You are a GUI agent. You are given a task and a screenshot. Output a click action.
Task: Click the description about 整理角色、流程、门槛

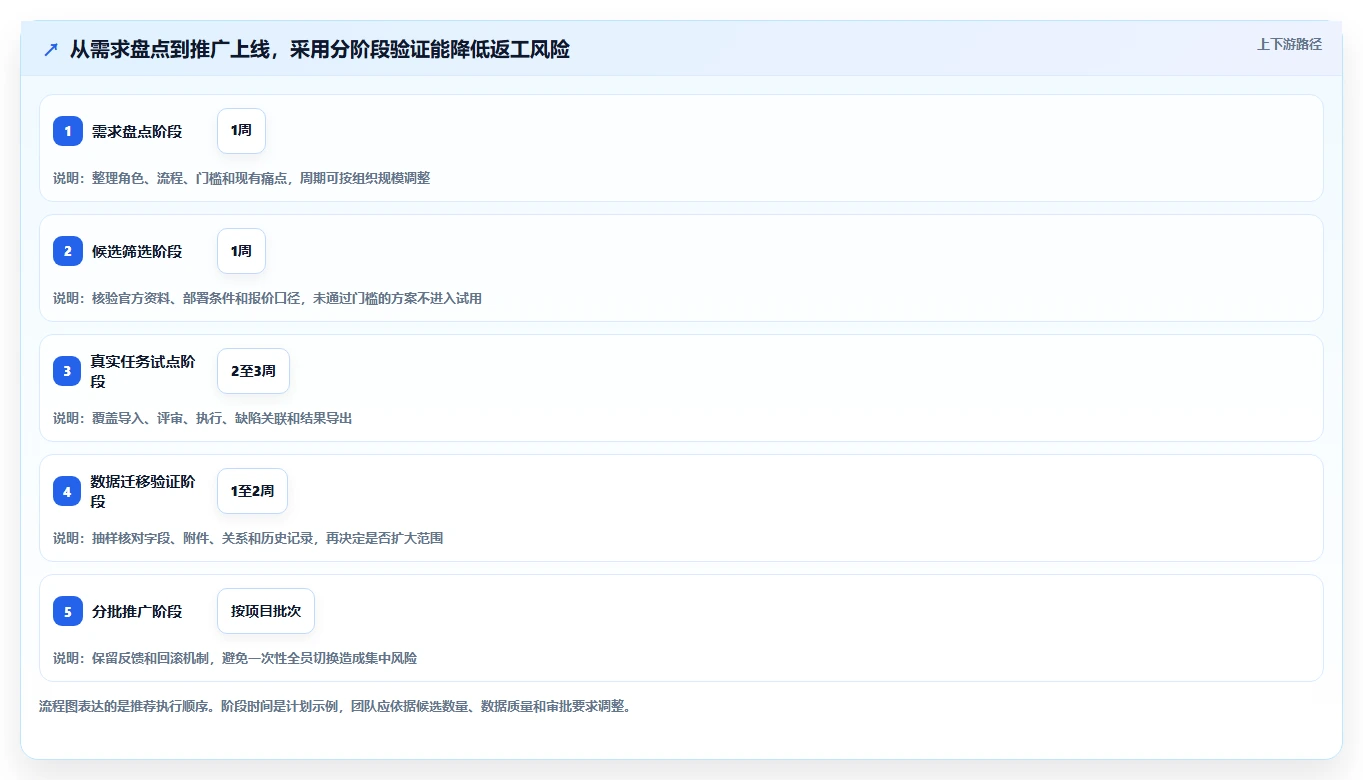(x=241, y=178)
